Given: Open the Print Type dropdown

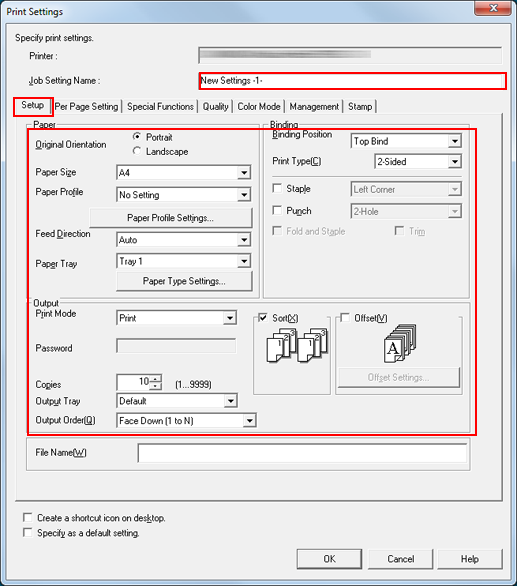Looking at the screenshot, I should tap(455, 162).
